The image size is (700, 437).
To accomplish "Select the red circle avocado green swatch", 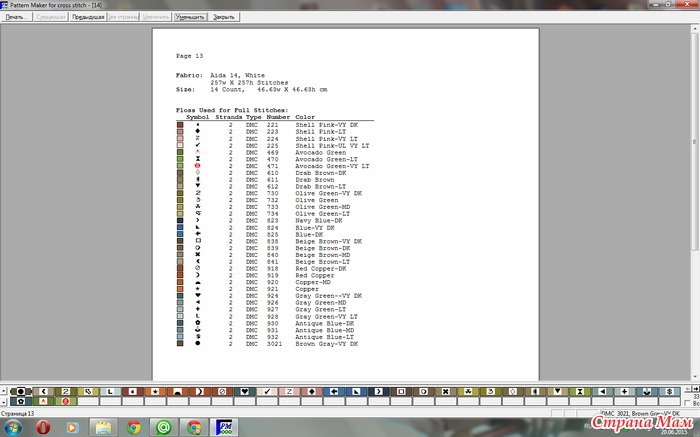I will click(66, 401).
